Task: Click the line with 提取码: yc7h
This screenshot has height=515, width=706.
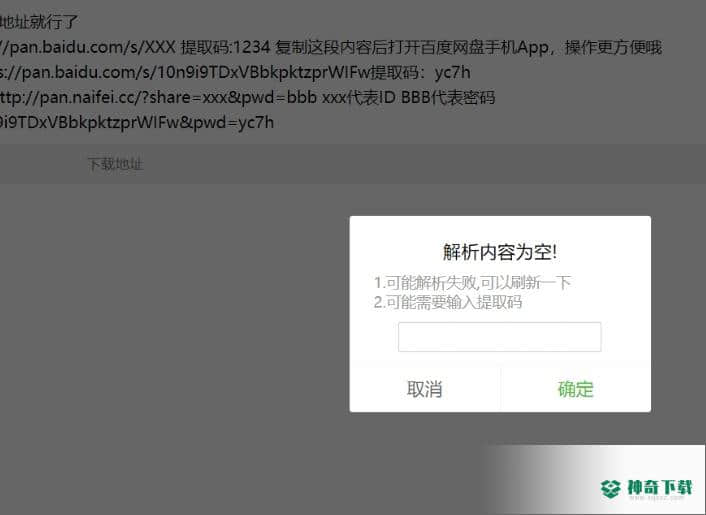Action: point(235,72)
